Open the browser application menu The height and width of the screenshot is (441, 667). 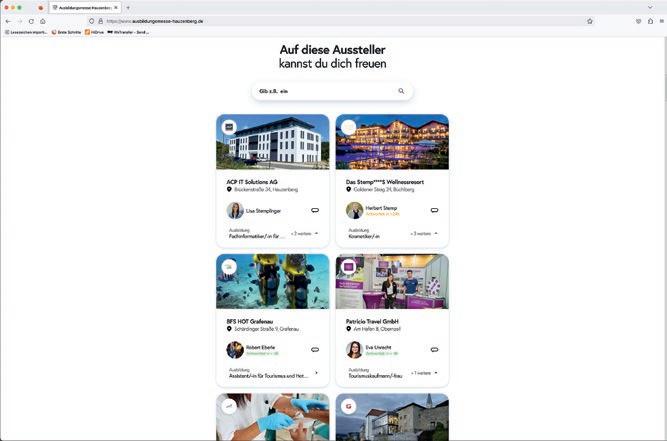click(x=662, y=21)
